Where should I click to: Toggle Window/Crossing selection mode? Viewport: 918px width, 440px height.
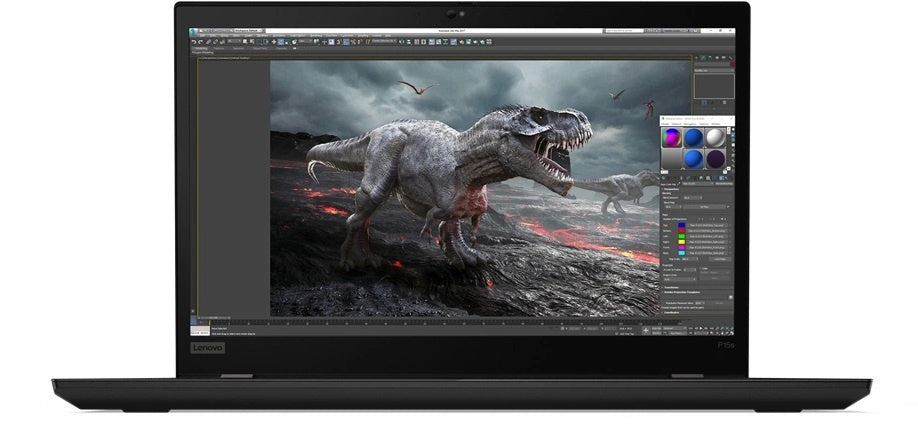click(266, 42)
